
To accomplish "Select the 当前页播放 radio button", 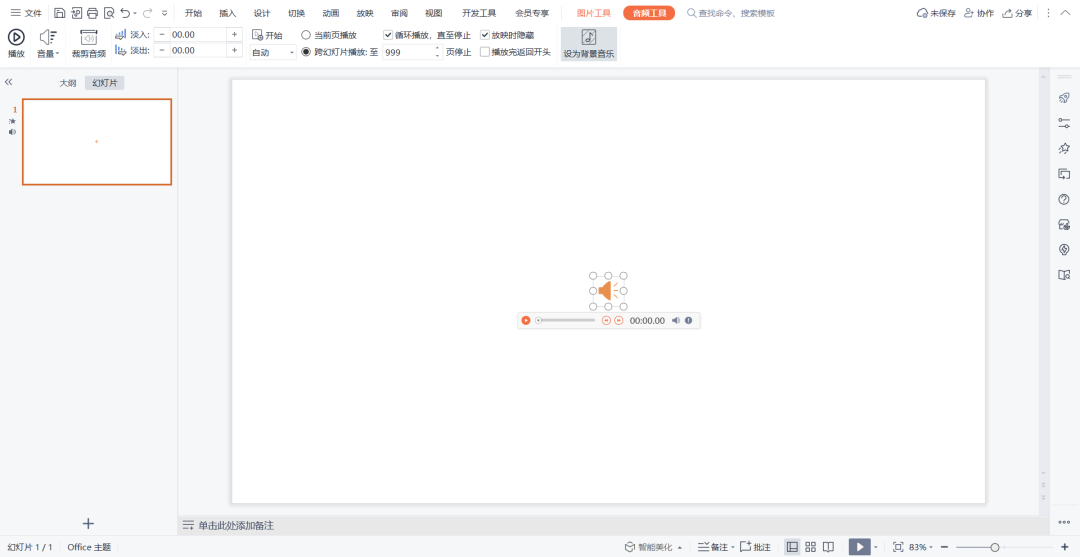I will click(307, 34).
